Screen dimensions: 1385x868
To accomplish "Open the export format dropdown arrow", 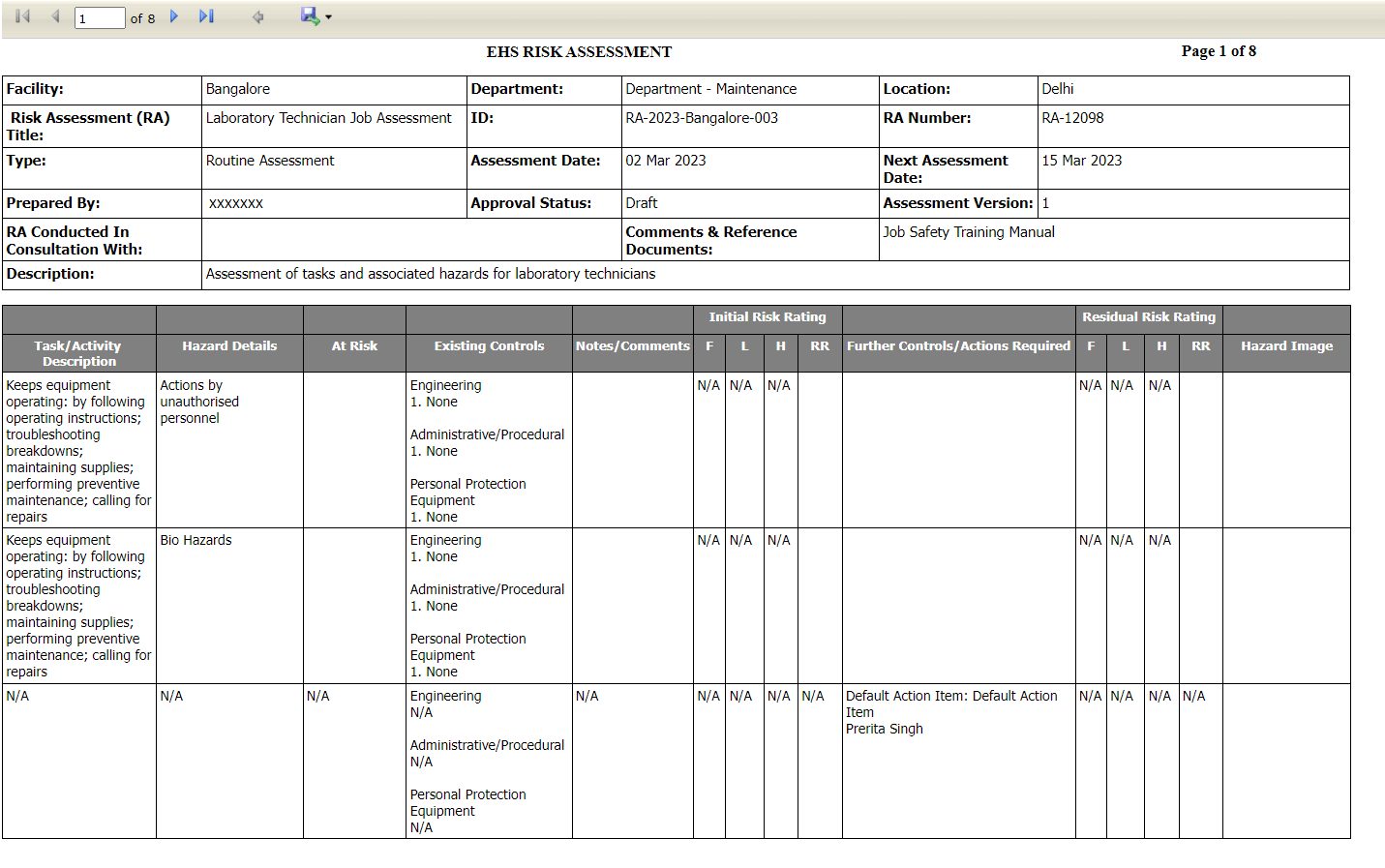I will (328, 17).
